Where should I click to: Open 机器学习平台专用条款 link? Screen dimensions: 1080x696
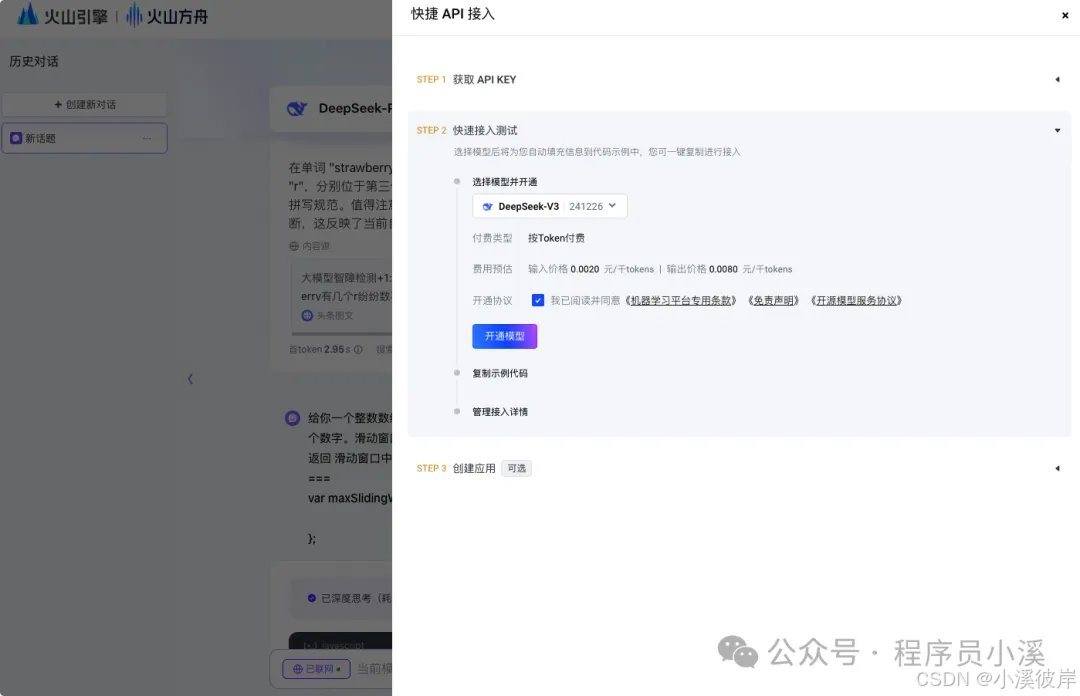coord(681,300)
